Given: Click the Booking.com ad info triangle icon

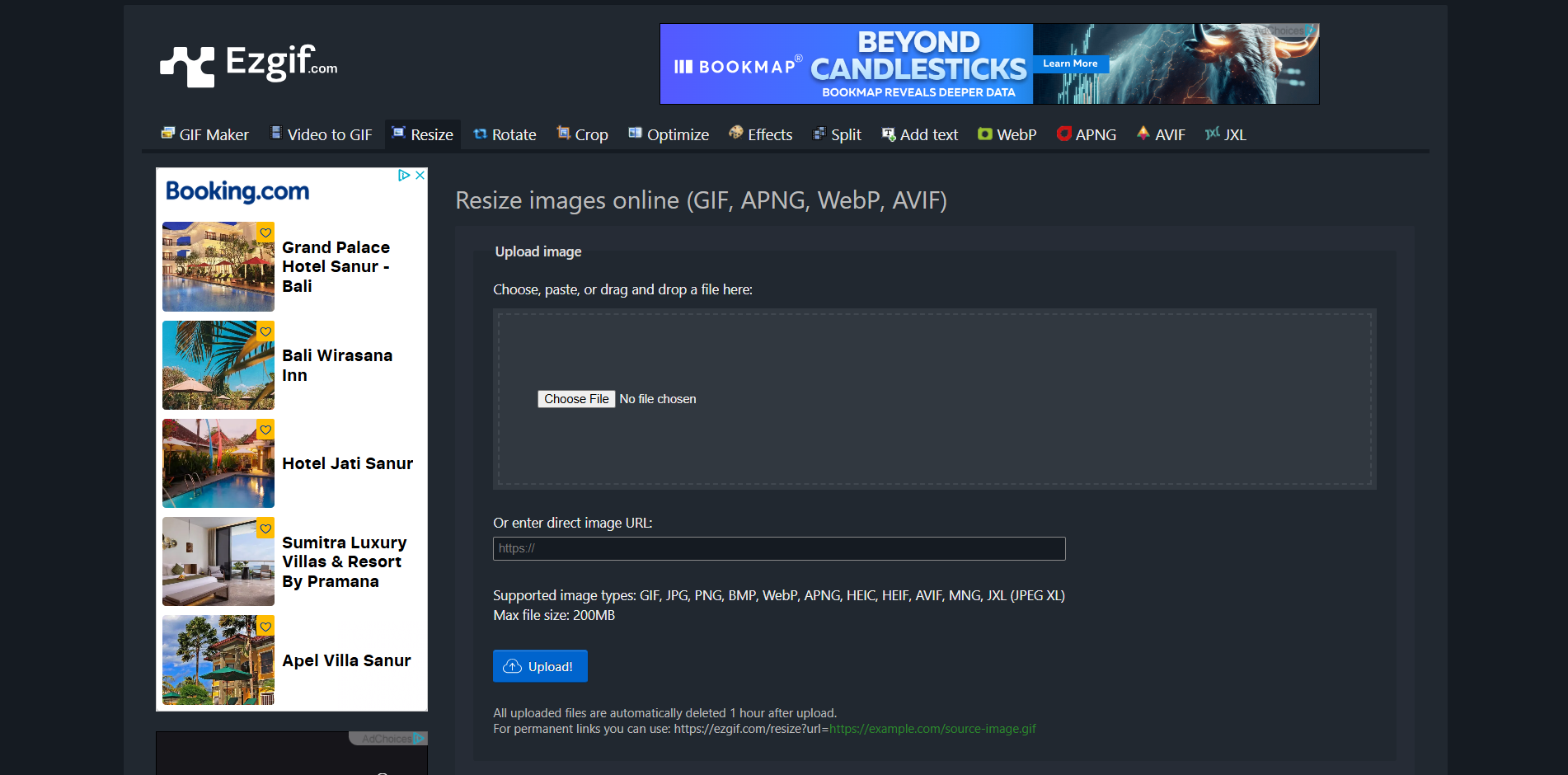Looking at the screenshot, I should 404,176.
